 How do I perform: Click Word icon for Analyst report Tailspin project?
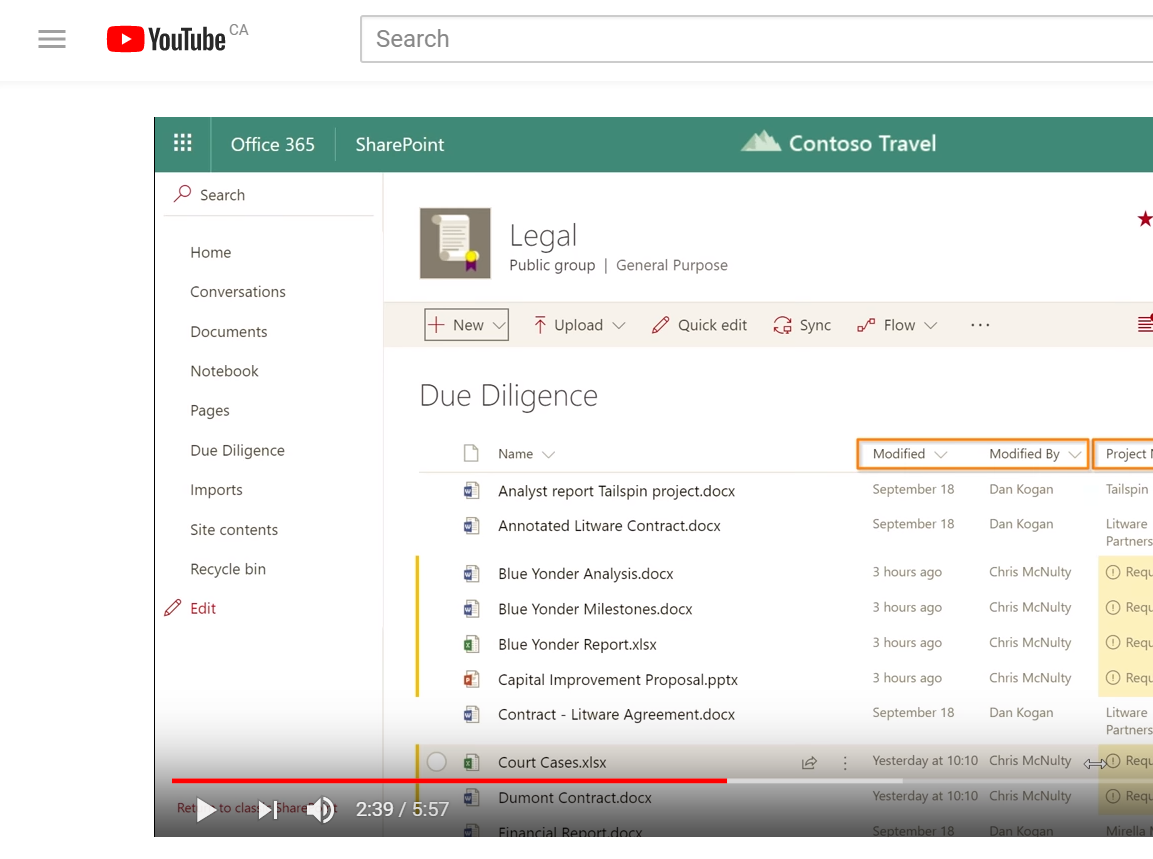pyautogui.click(x=471, y=490)
